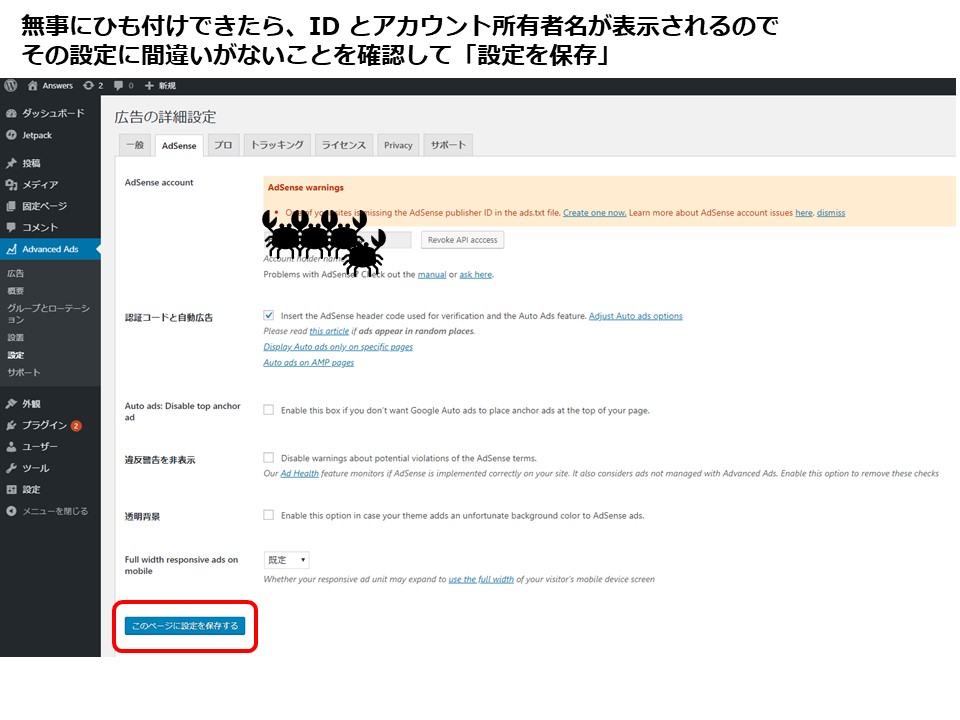Click the 設定 settings icon near the sidebar bottom
Screen dimensions: 960x720
click(x=11, y=489)
